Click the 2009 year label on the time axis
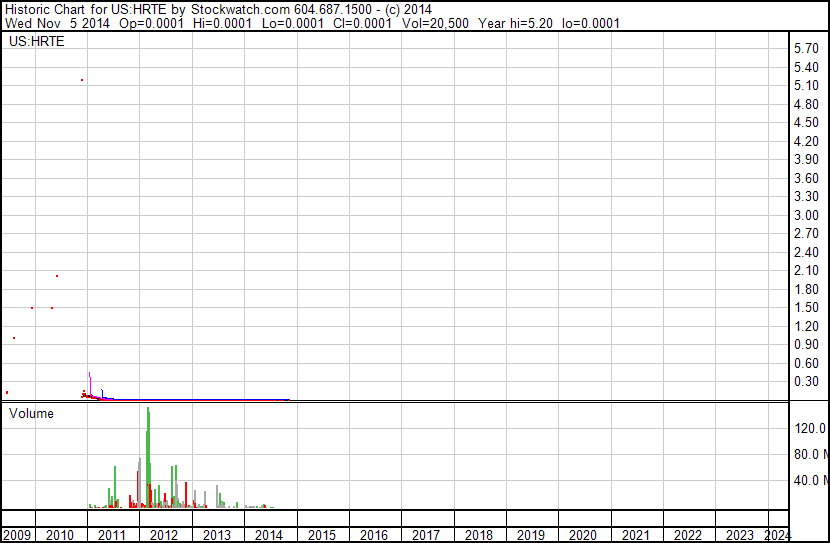 coord(17,535)
